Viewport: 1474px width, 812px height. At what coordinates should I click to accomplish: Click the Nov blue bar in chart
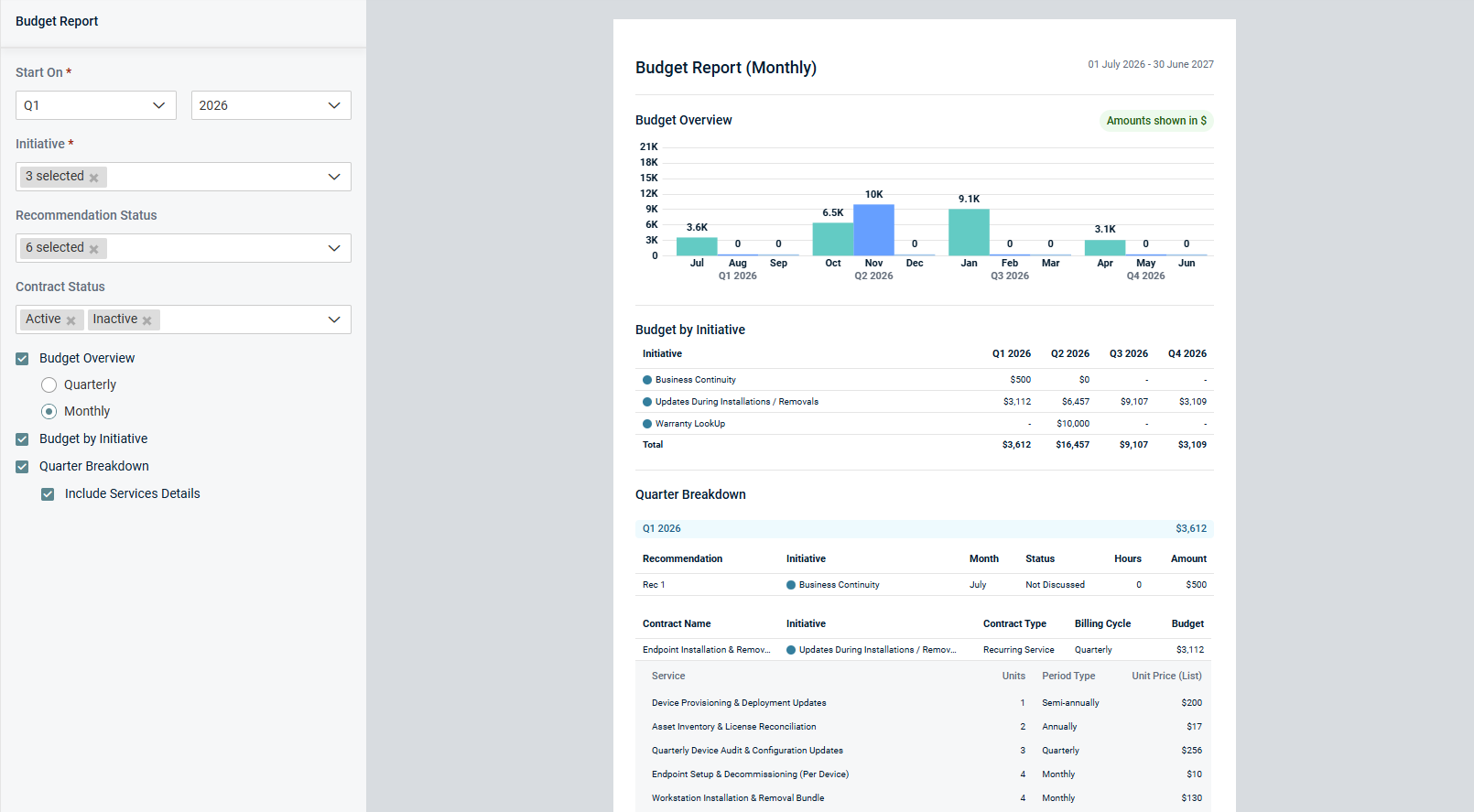873,230
